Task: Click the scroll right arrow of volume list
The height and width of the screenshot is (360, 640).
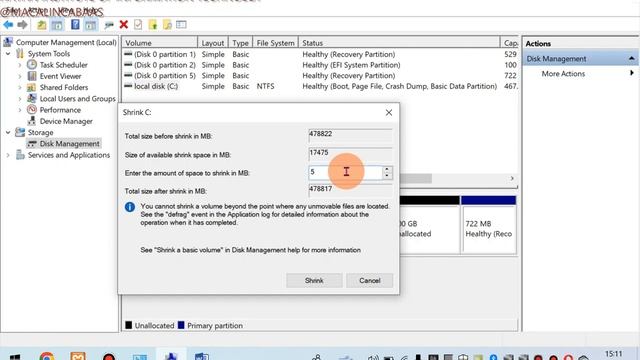Action: pyautogui.click(x=512, y=178)
